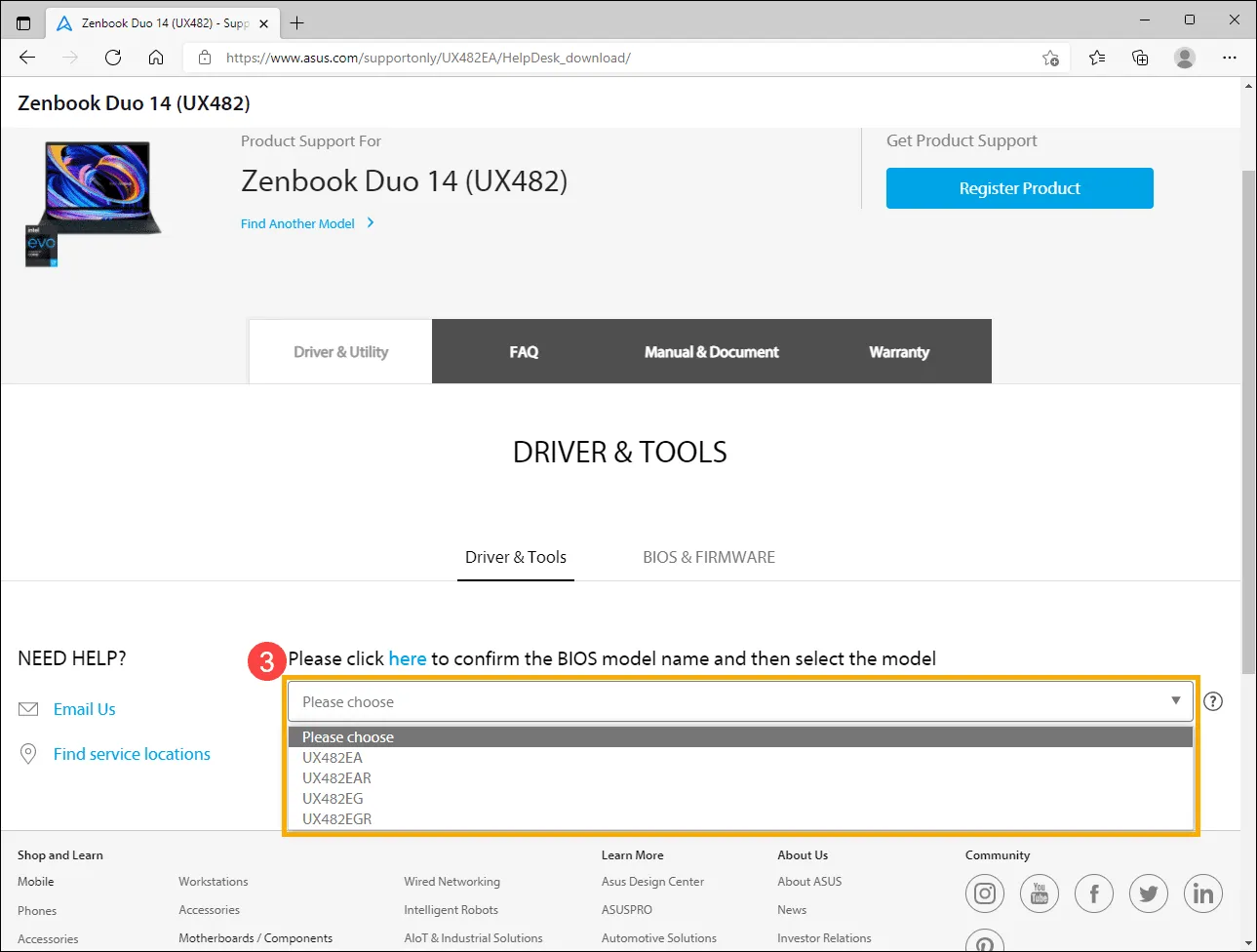Click the Register Product button
The width and height of the screenshot is (1257, 952).
coord(1019,188)
